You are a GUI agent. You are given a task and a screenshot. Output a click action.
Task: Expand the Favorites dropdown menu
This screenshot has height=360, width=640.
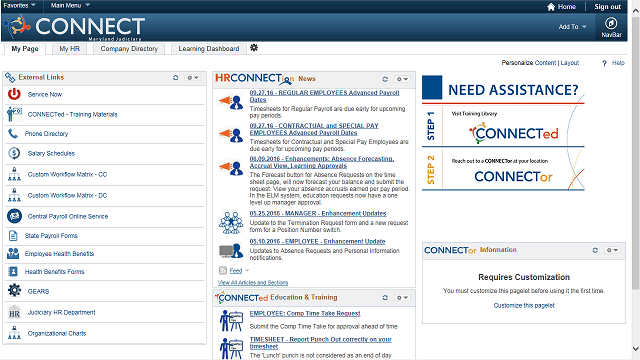pyautogui.click(x=19, y=5)
